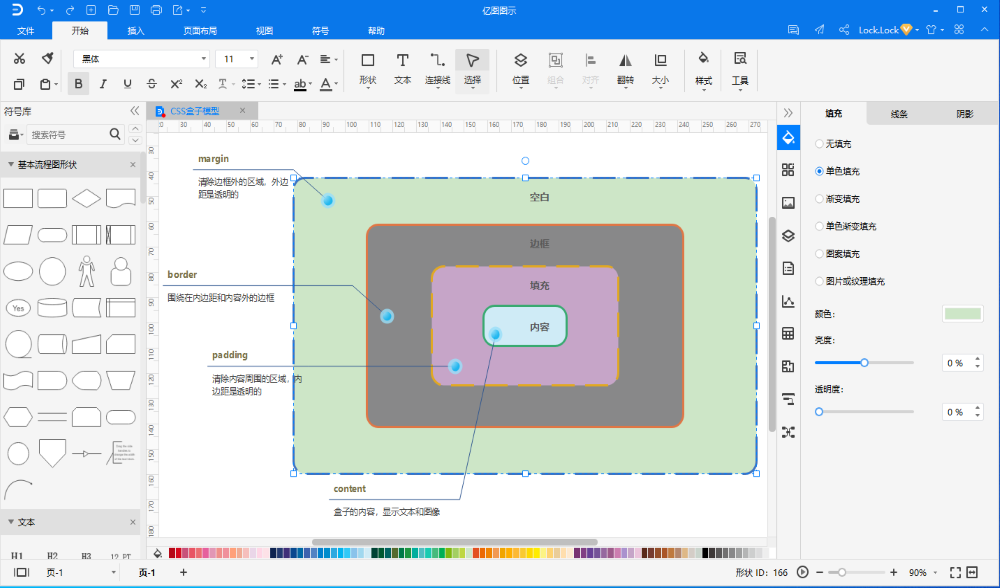Image resolution: width=1000 pixels, height=588 pixels.
Task: Select the 连接线 connector tool
Action: coord(438,70)
